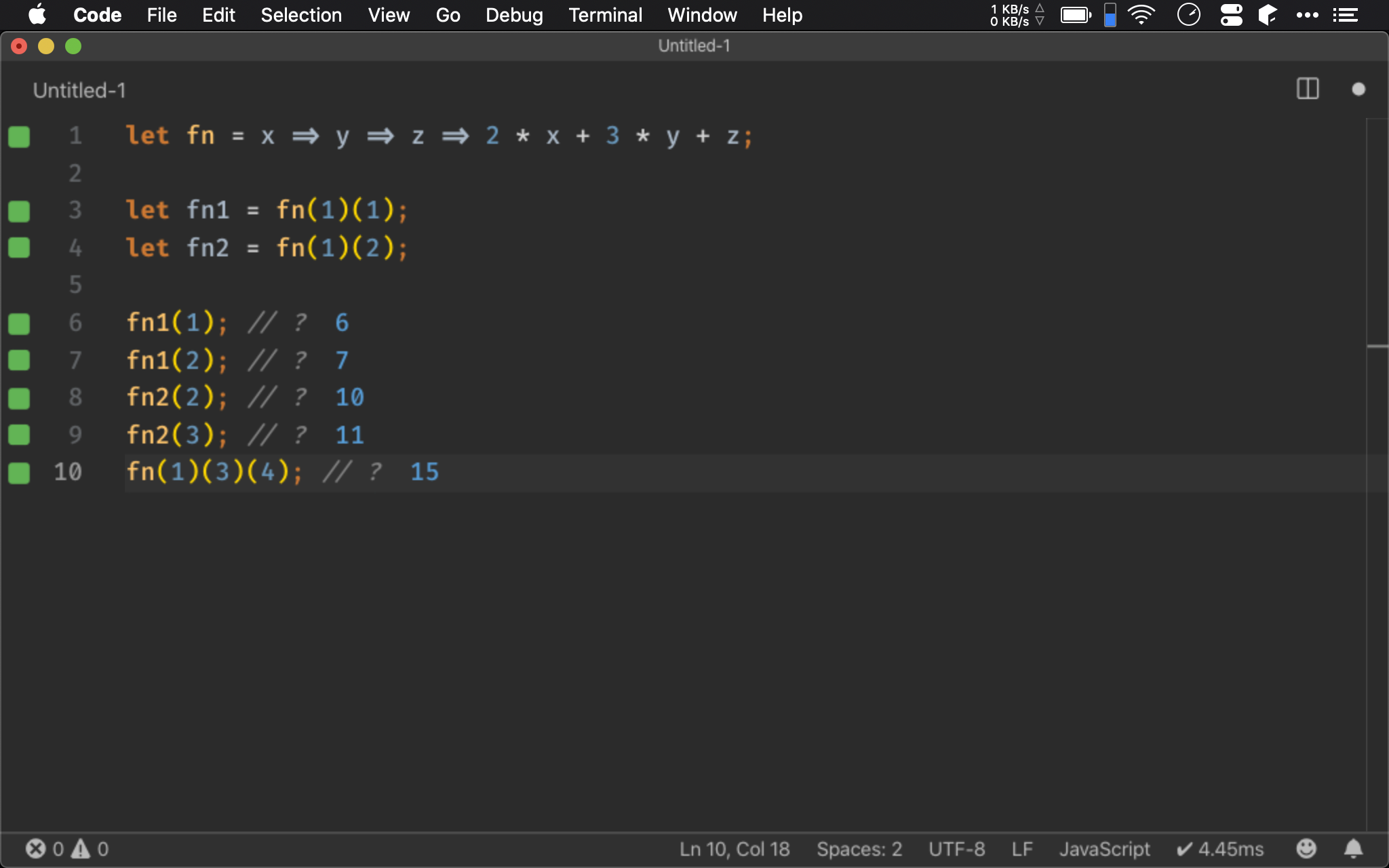Viewport: 1389px width, 868px height.
Task: Click the Ln 10, Col 18 position button
Action: coord(735,848)
